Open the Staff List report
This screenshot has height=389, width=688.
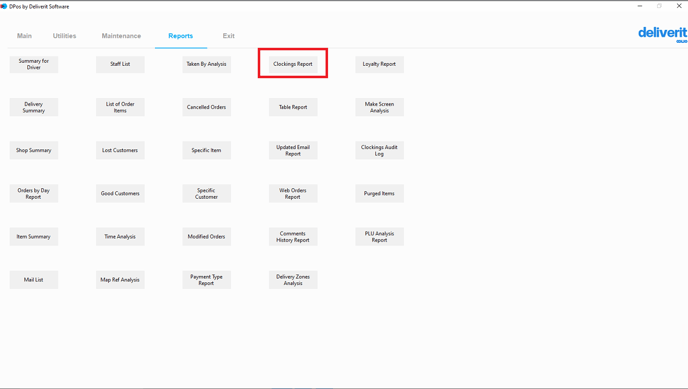(120, 64)
